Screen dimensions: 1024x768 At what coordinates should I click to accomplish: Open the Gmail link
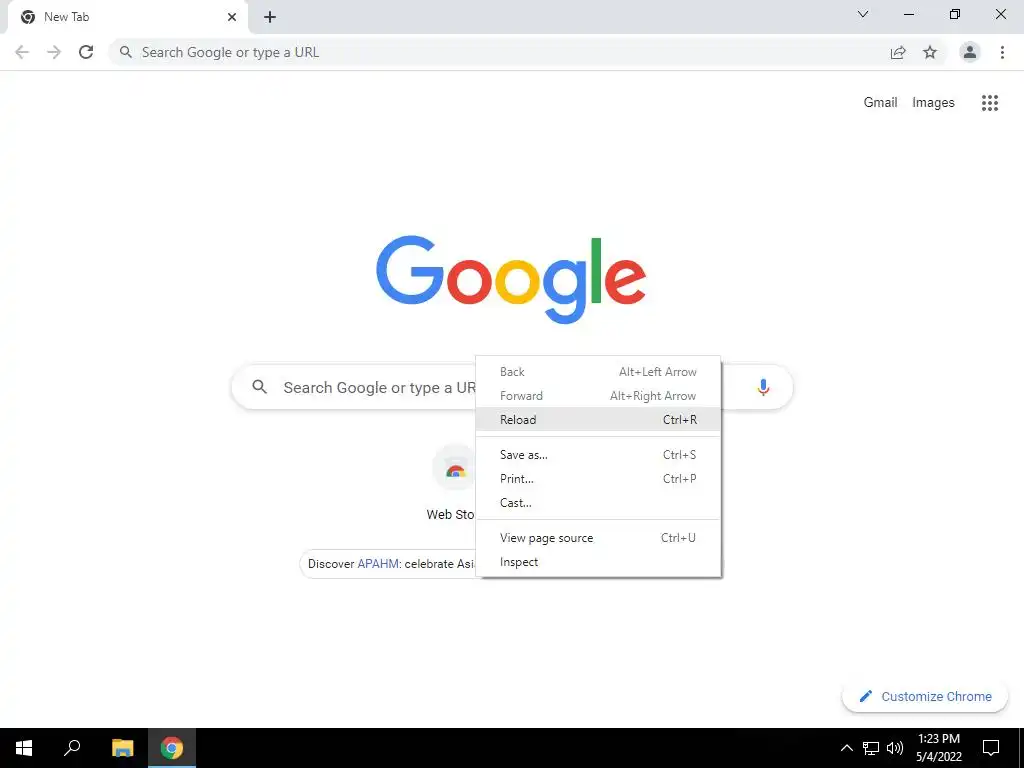(x=880, y=103)
